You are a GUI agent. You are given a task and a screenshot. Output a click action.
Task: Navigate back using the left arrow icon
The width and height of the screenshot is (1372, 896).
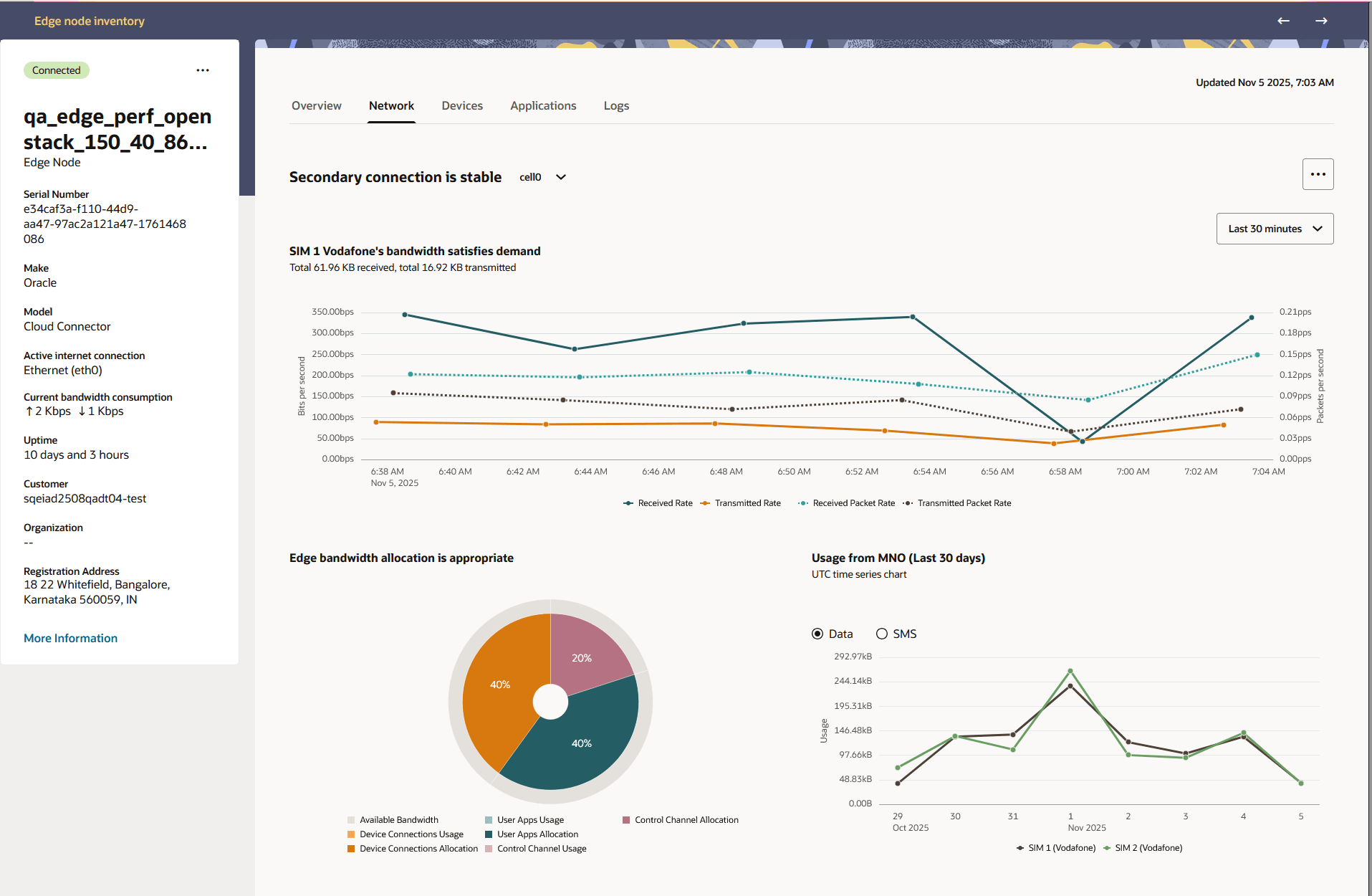(x=1282, y=21)
